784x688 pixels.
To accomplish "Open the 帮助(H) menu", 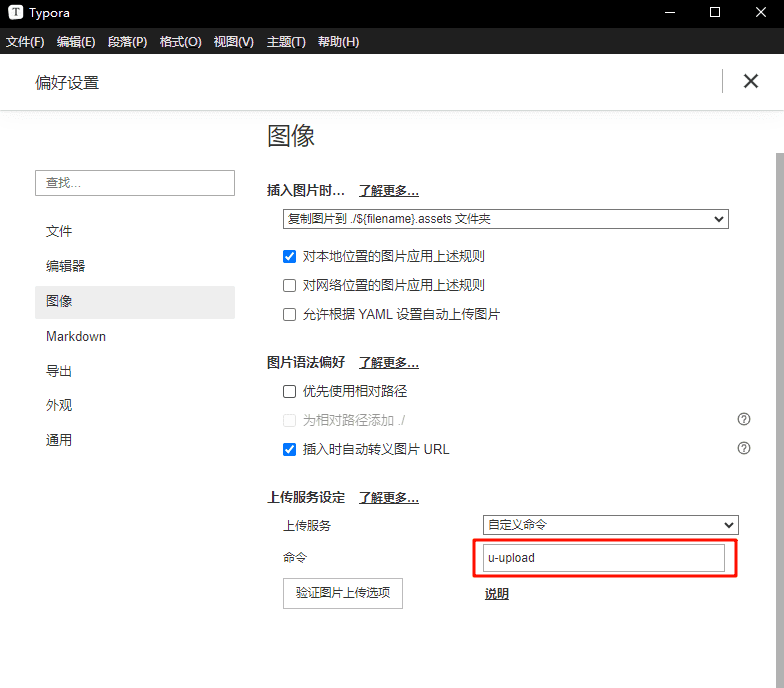I will pos(338,42).
